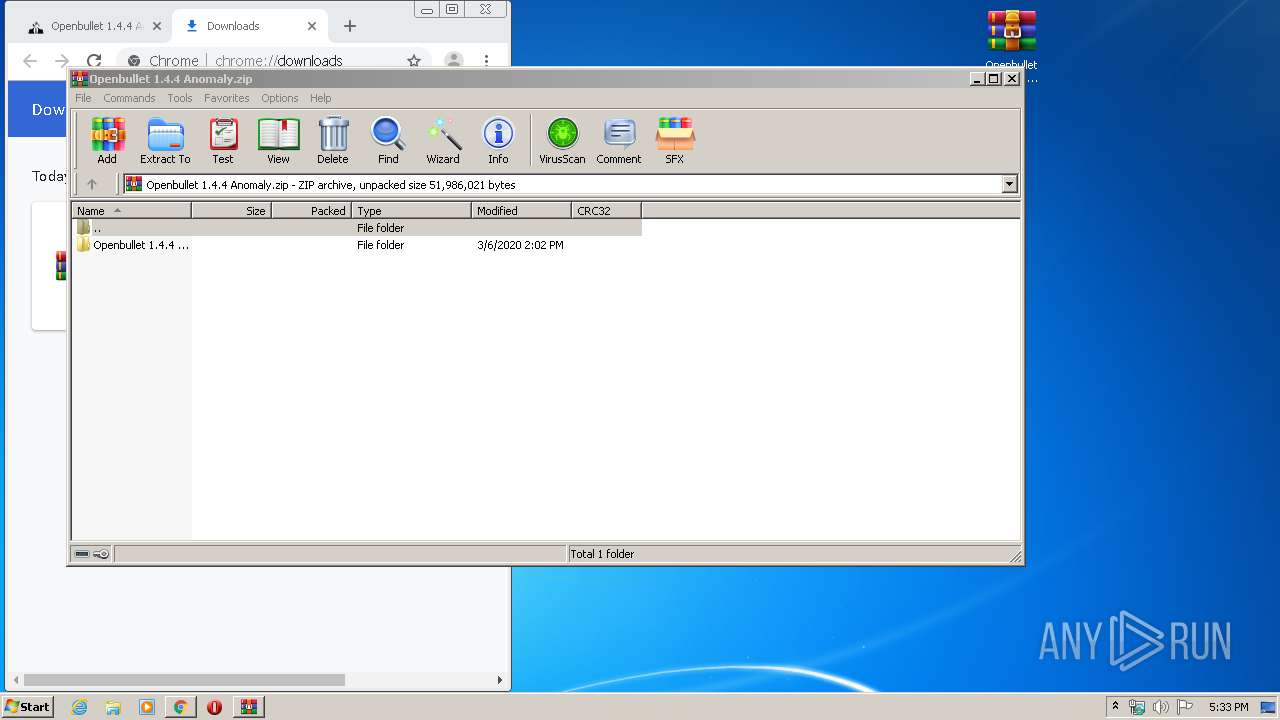1280x720 pixels.
Task: Open the Comment tool
Action: click(619, 140)
